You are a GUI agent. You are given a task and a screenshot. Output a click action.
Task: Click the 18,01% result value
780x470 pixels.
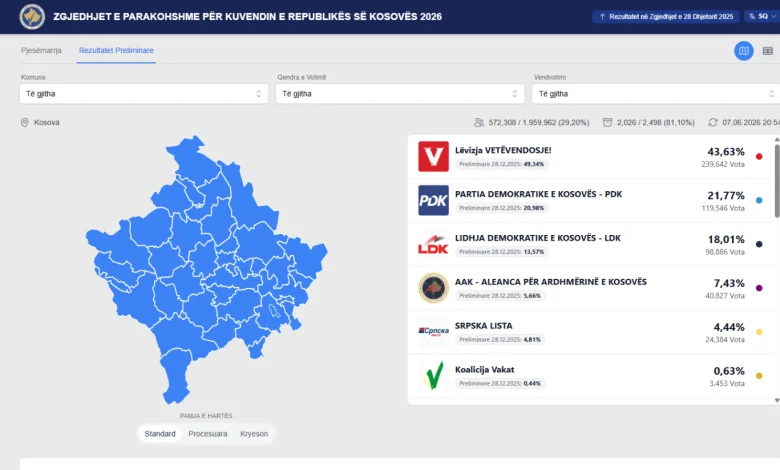(x=726, y=239)
